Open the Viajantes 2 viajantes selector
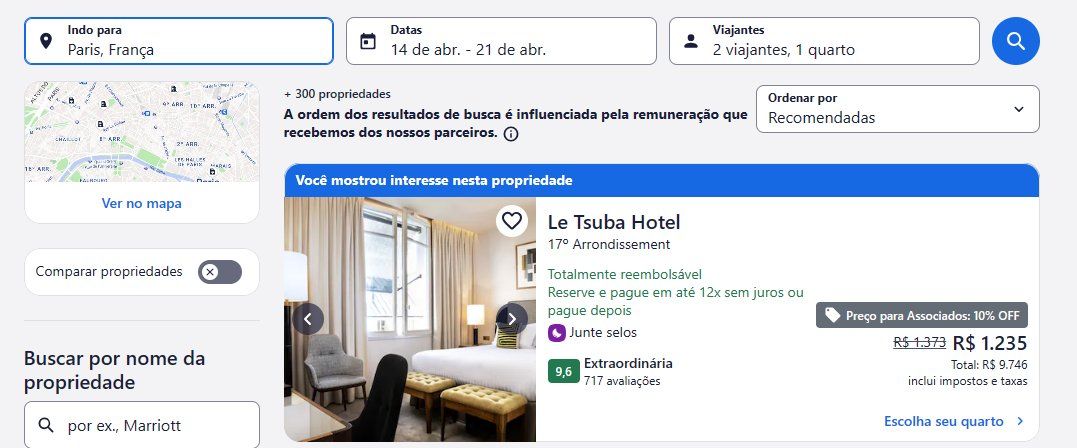 click(x=824, y=41)
